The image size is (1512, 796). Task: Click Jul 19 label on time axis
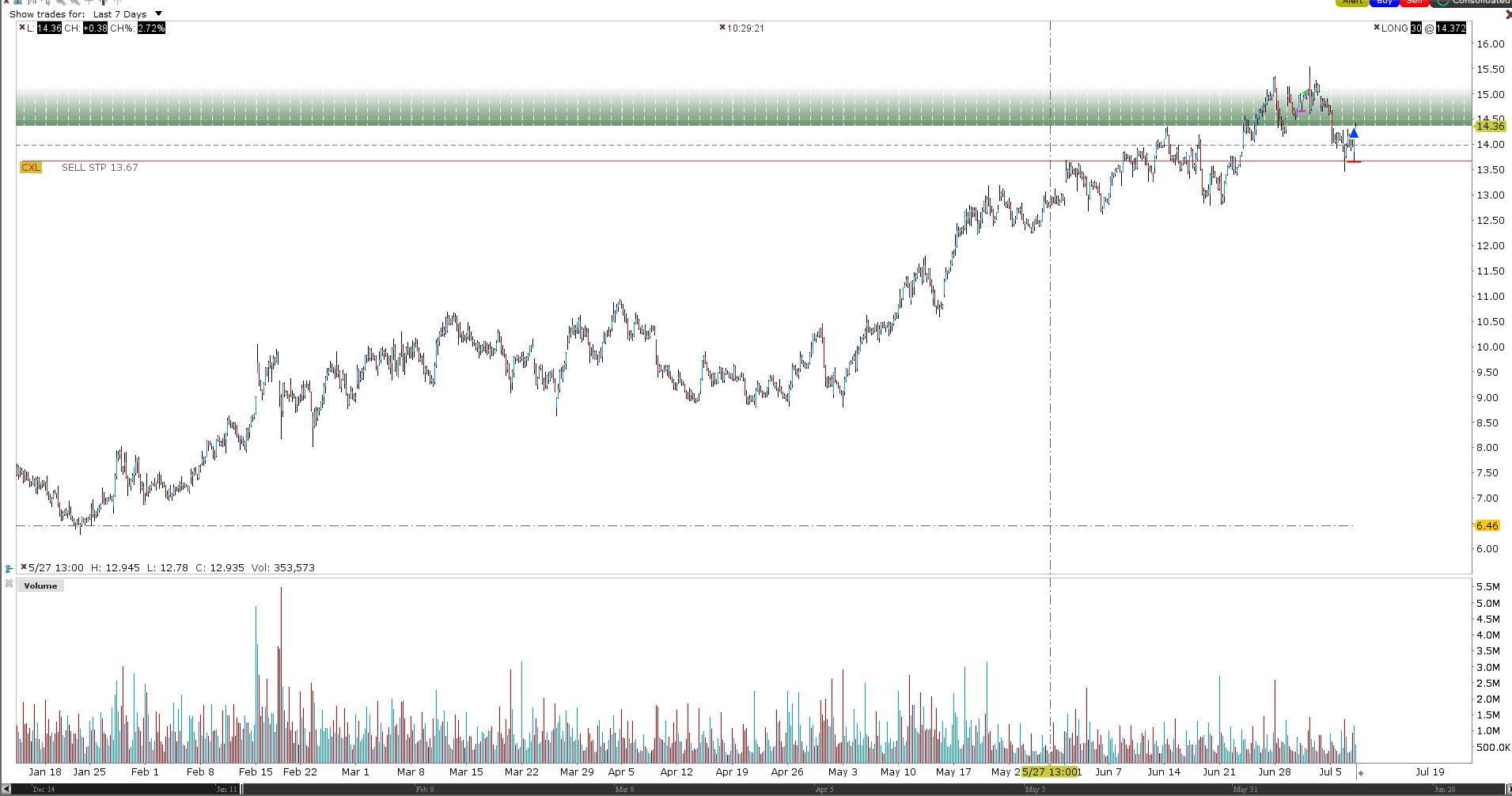(x=1430, y=772)
